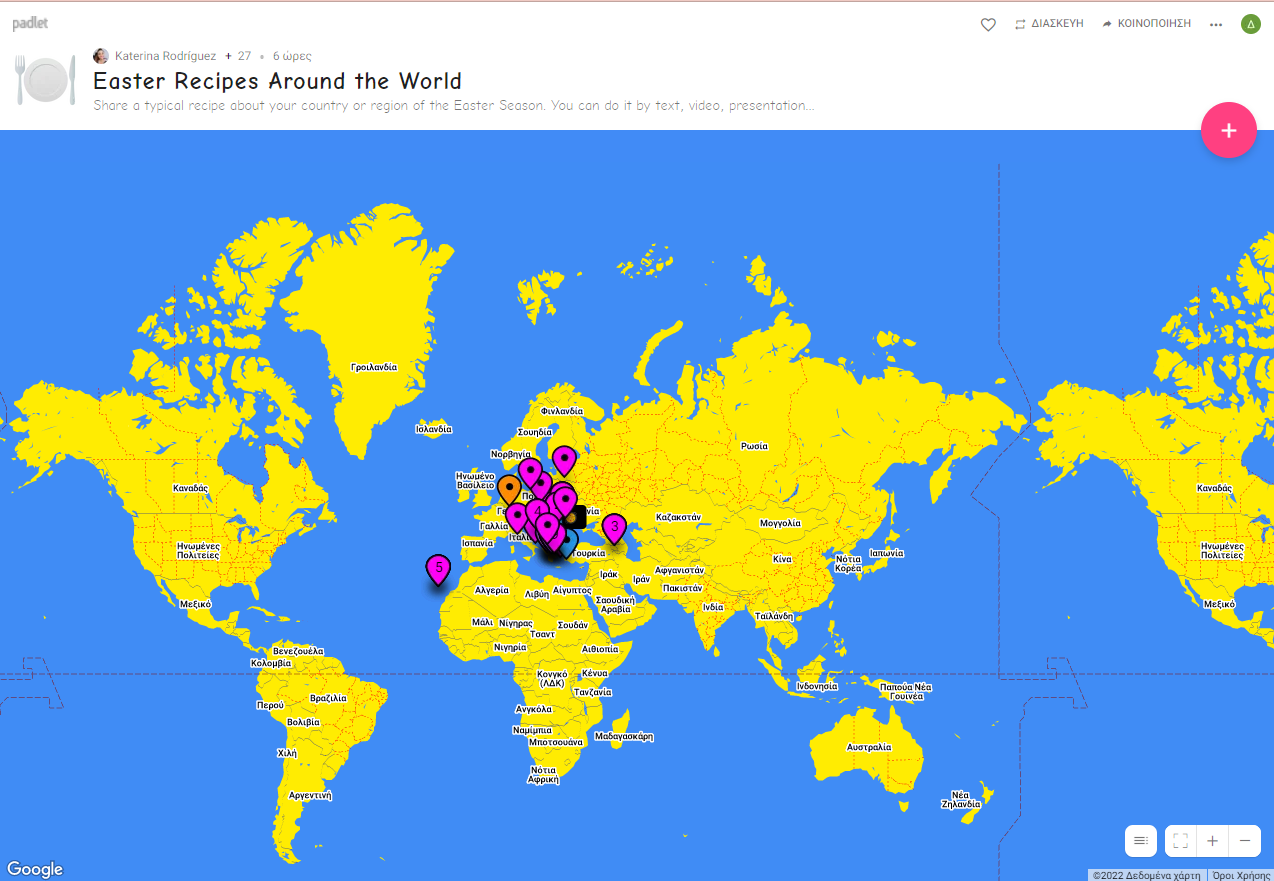Open the ΚΟΙΝΟΠΟΙΗΣΗ share option
The image size is (1274, 881).
point(1146,24)
